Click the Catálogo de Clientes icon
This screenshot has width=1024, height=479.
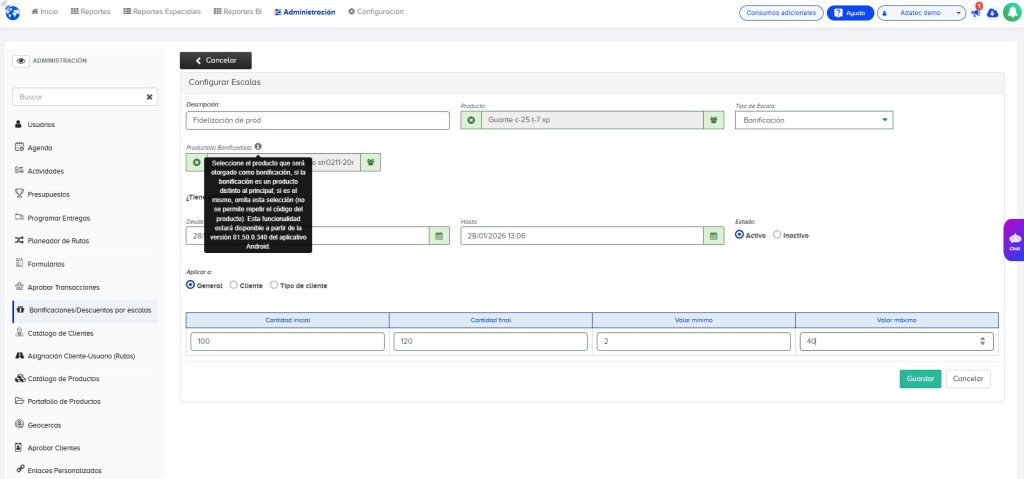click(19, 333)
